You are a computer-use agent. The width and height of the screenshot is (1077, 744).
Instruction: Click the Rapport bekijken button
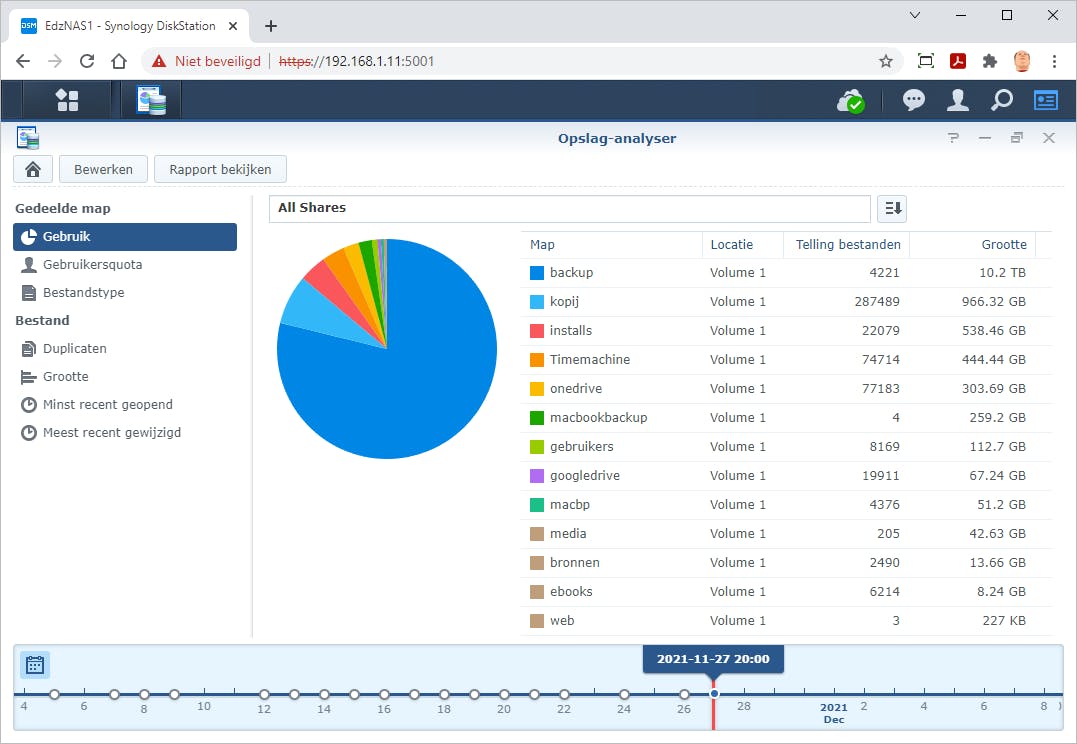pyautogui.click(x=220, y=169)
